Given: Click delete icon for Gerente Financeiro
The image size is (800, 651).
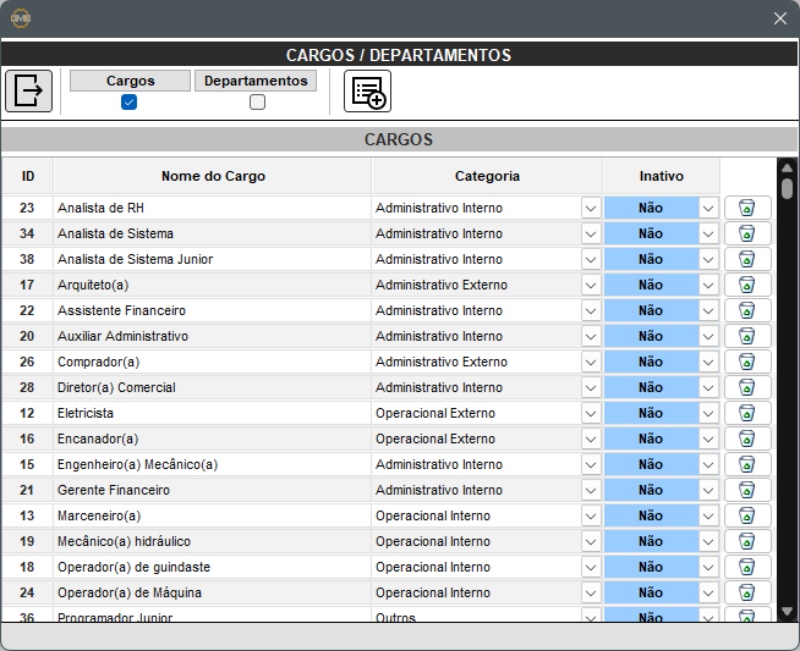Looking at the screenshot, I should click(x=747, y=490).
